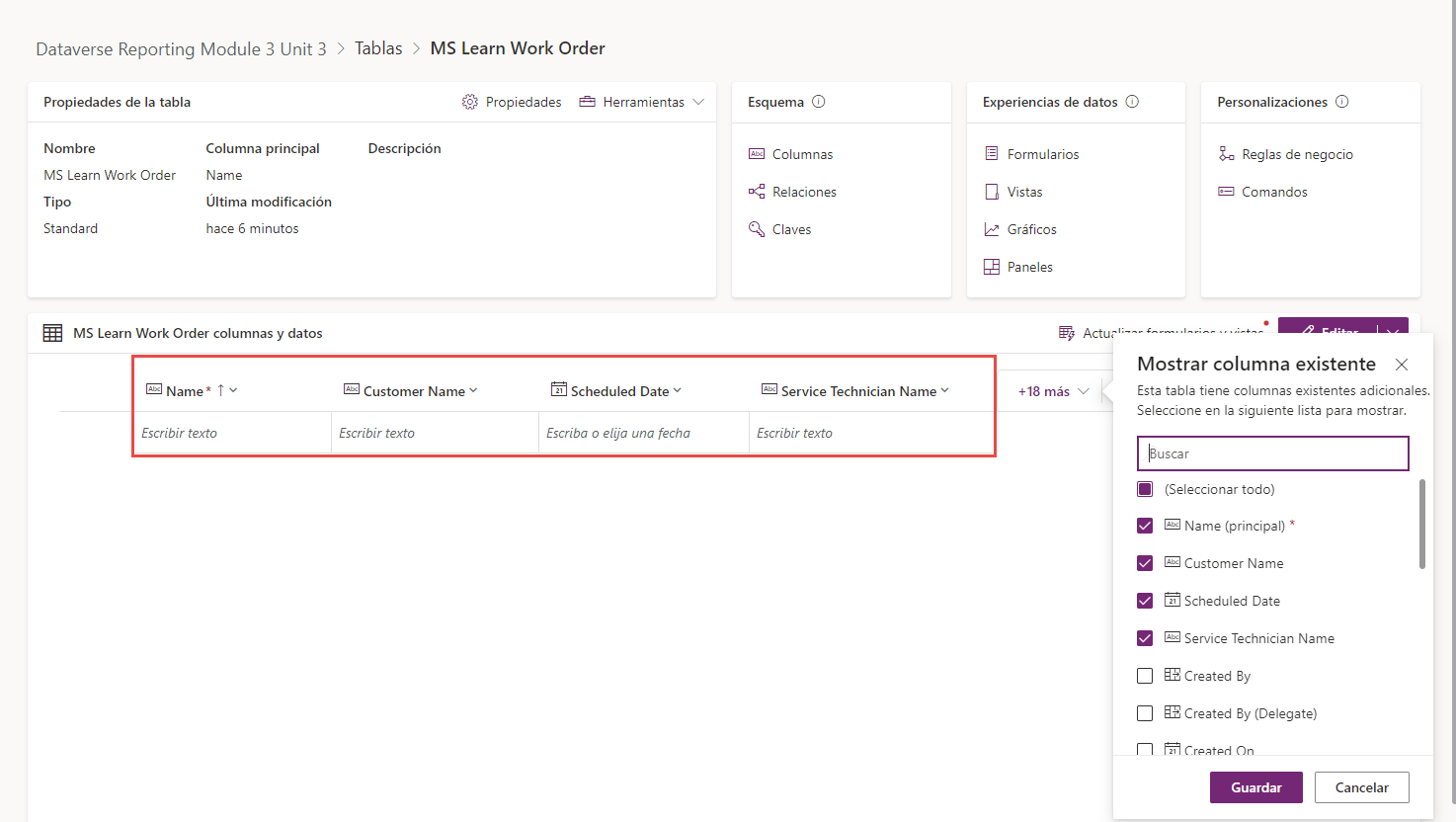Viewport: 1456px width, 822px height.
Task: Open Service Technician Name column dropdown
Action: pos(944,390)
